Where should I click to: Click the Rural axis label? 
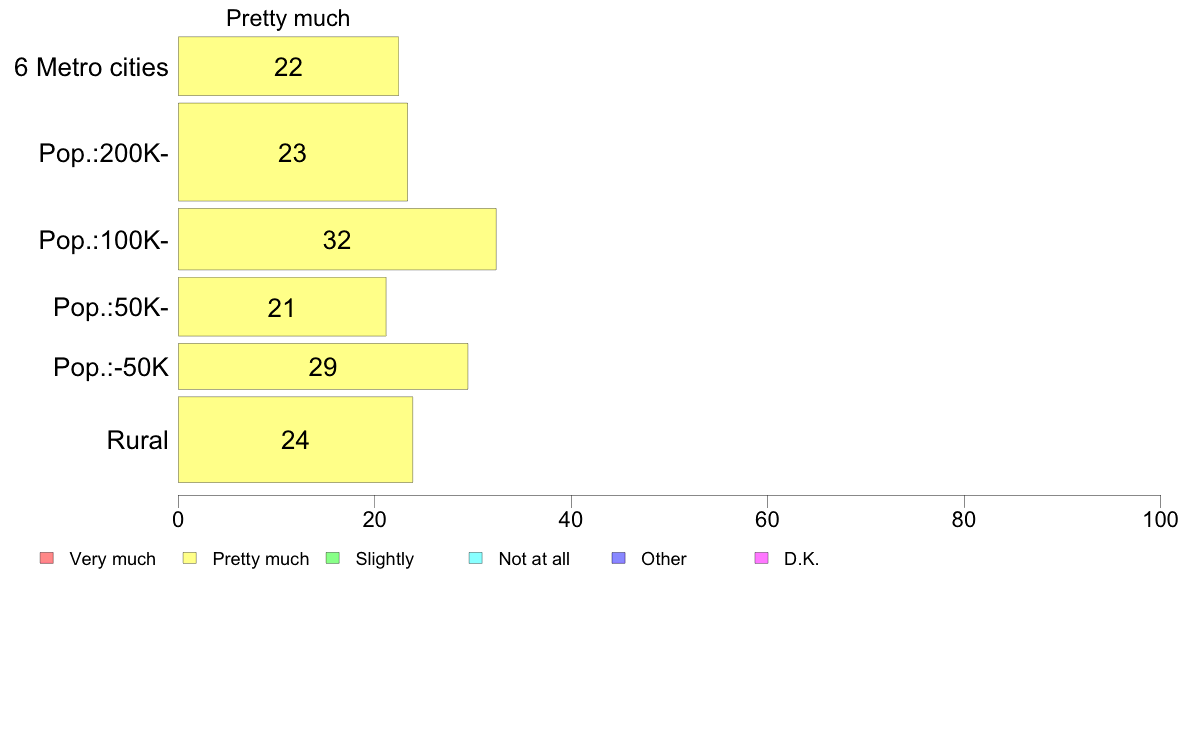point(137,440)
